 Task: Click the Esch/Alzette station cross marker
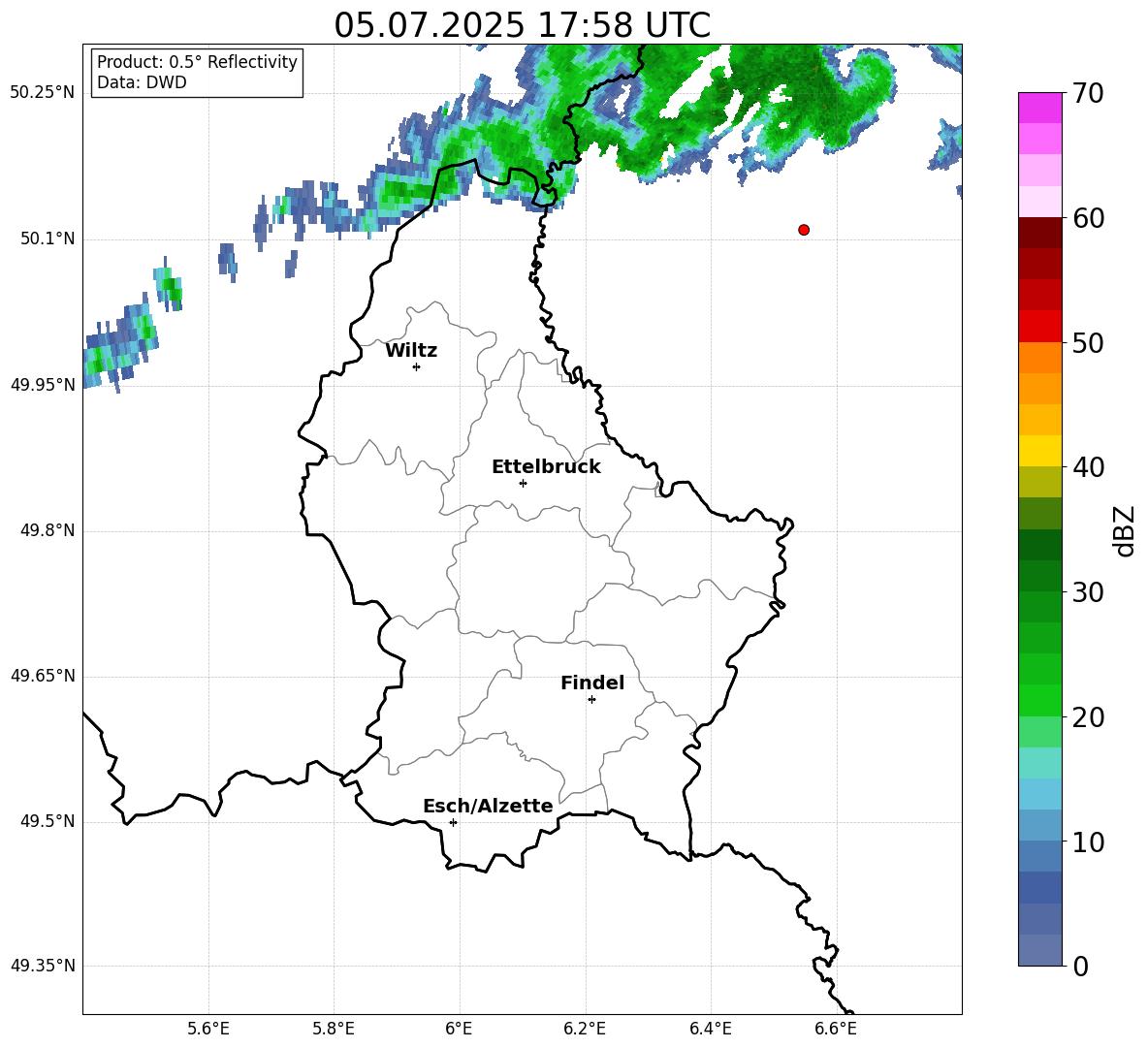453,822
